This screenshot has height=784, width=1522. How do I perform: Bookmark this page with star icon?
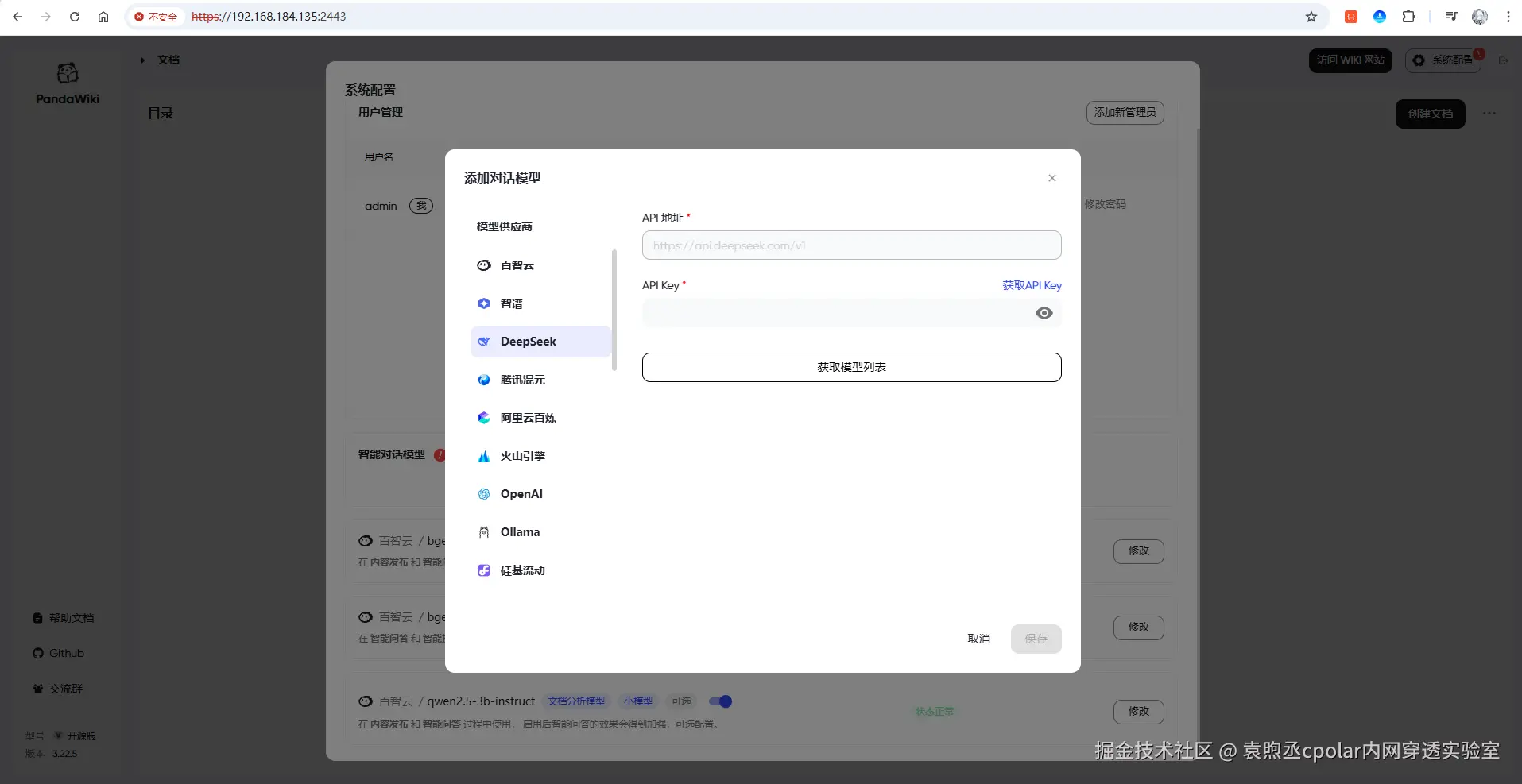[1311, 17]
